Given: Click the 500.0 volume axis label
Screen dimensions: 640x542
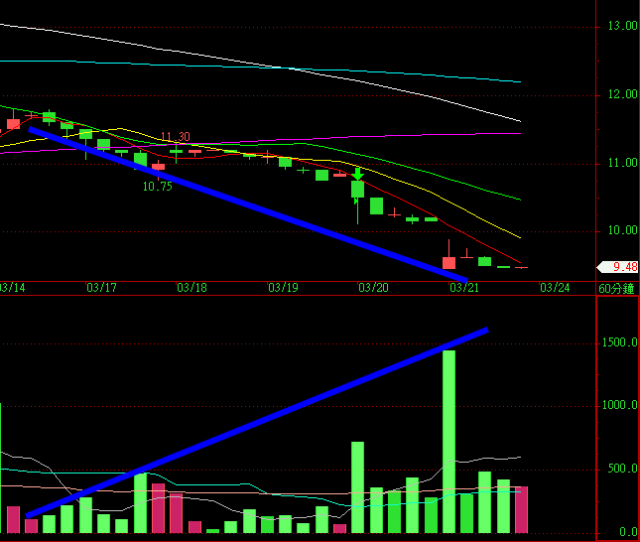Looking at the screenshot, I should coord(622,469).
